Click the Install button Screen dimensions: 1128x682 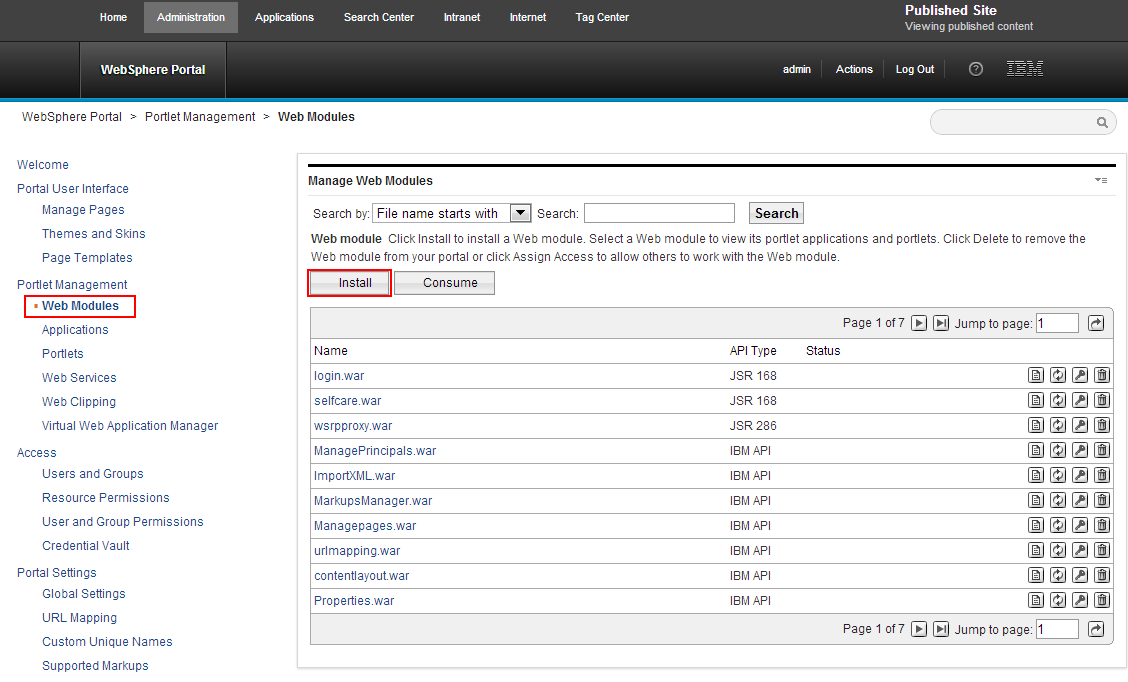pyautogui.click(x=350, y=283)
